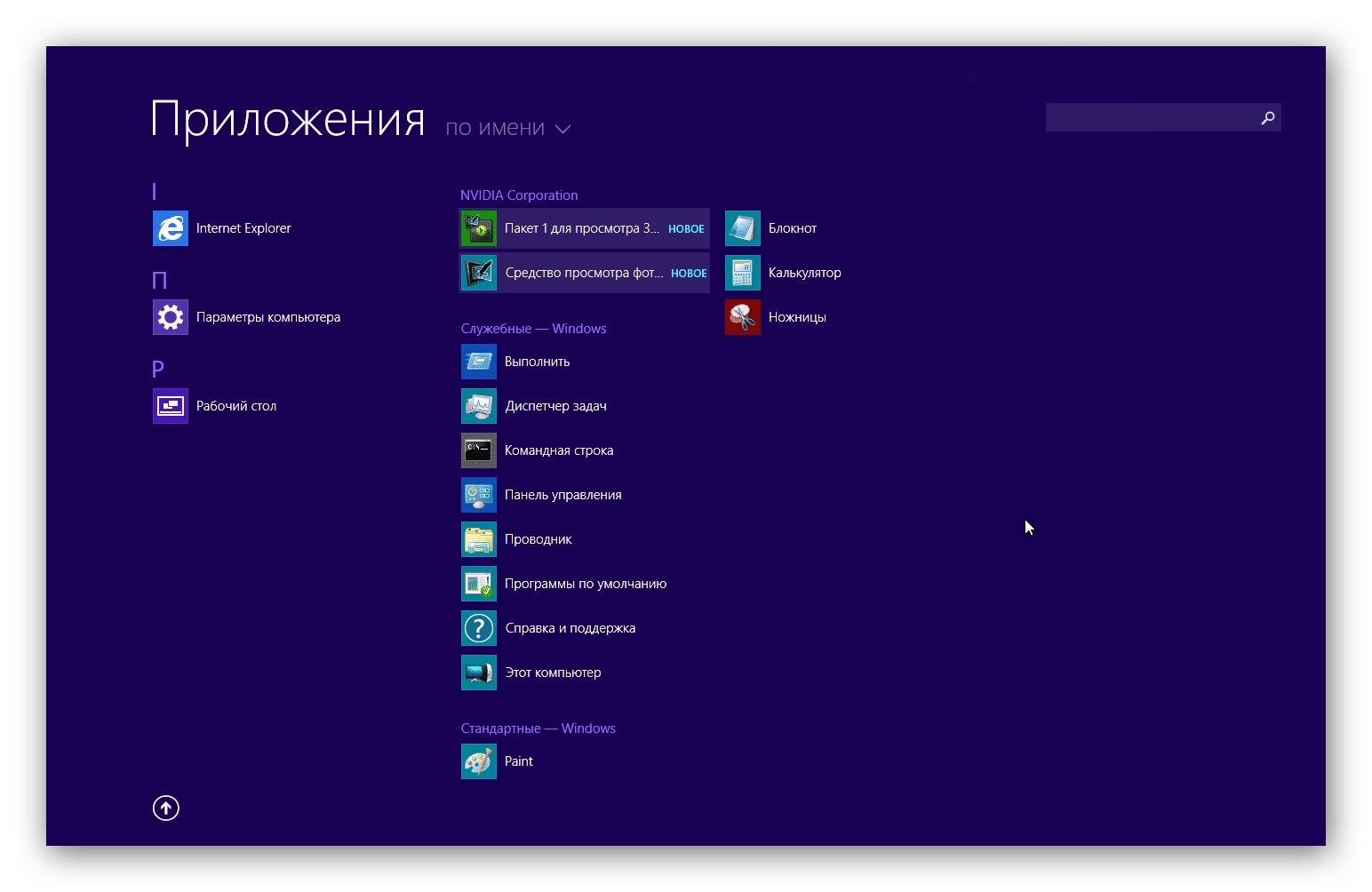Click the Проводник folder icon
Screen dimensions: 1372x892
pos(479,539)
